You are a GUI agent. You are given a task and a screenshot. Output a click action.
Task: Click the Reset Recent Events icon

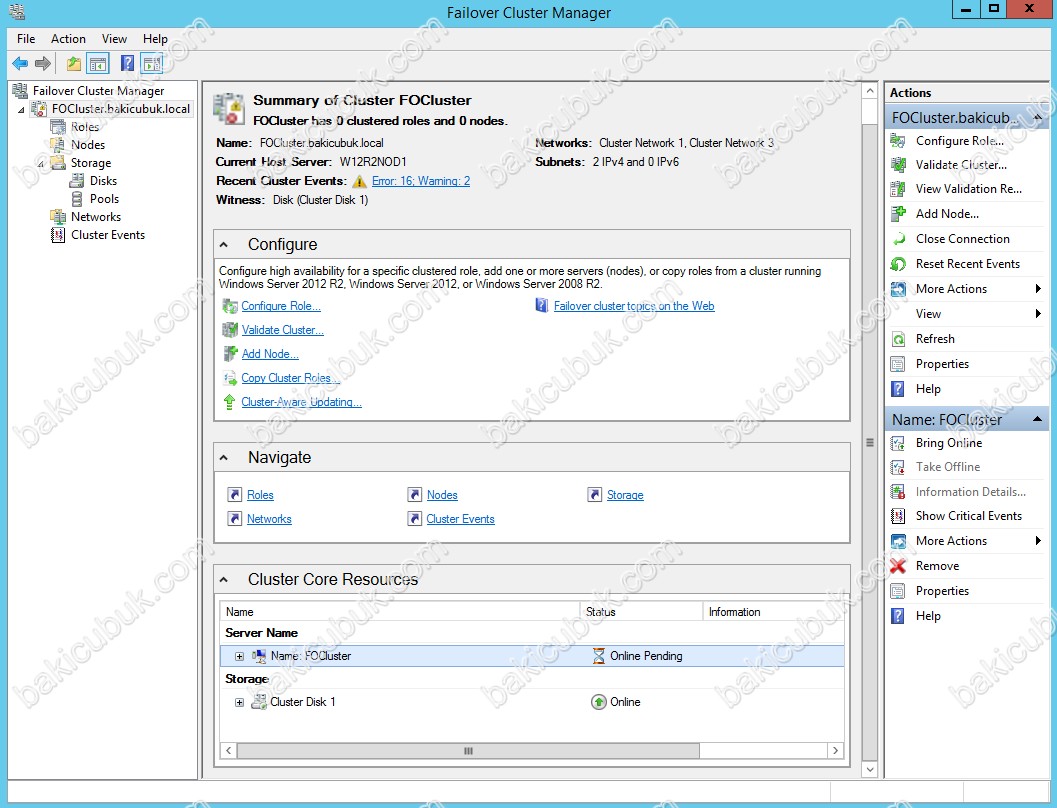click(x=898, y=264)
